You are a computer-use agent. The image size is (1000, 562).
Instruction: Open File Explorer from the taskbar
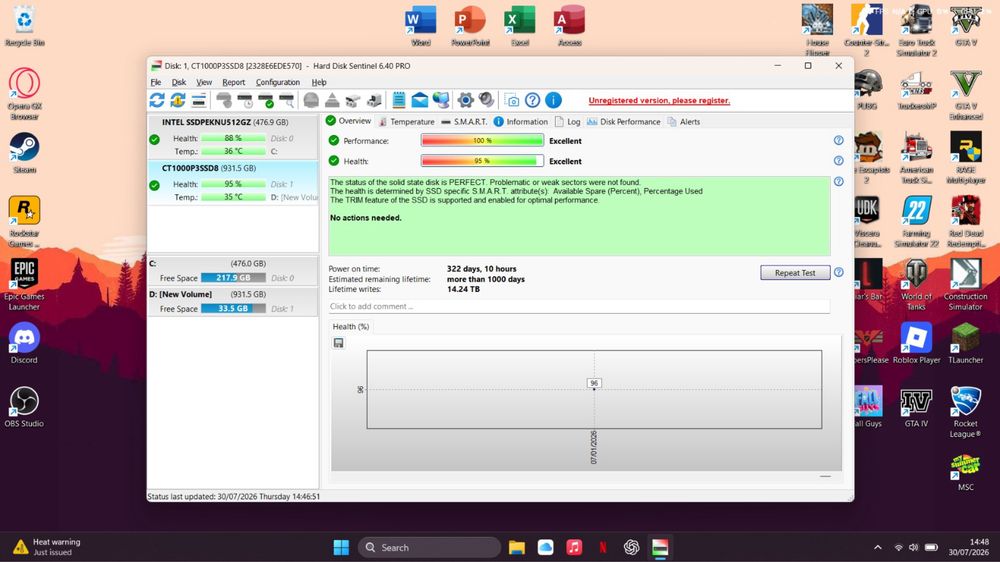pyautogui.click(x=517, y=547)
